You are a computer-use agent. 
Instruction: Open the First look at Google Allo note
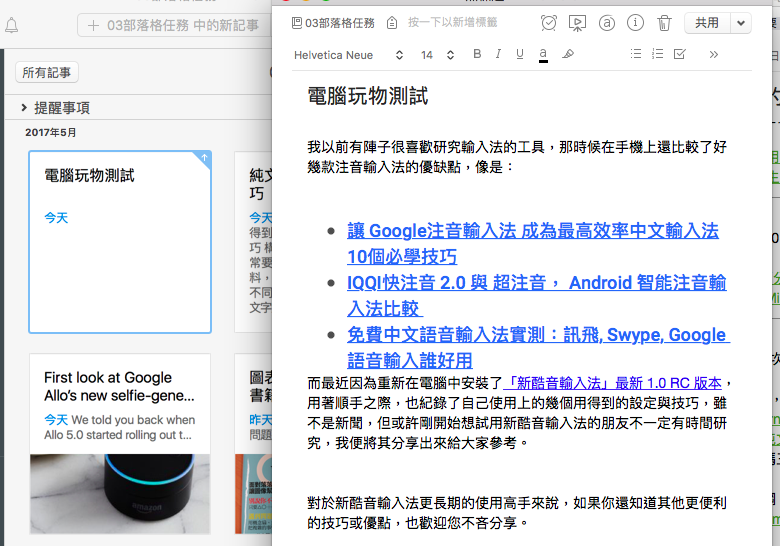point(120,444)
